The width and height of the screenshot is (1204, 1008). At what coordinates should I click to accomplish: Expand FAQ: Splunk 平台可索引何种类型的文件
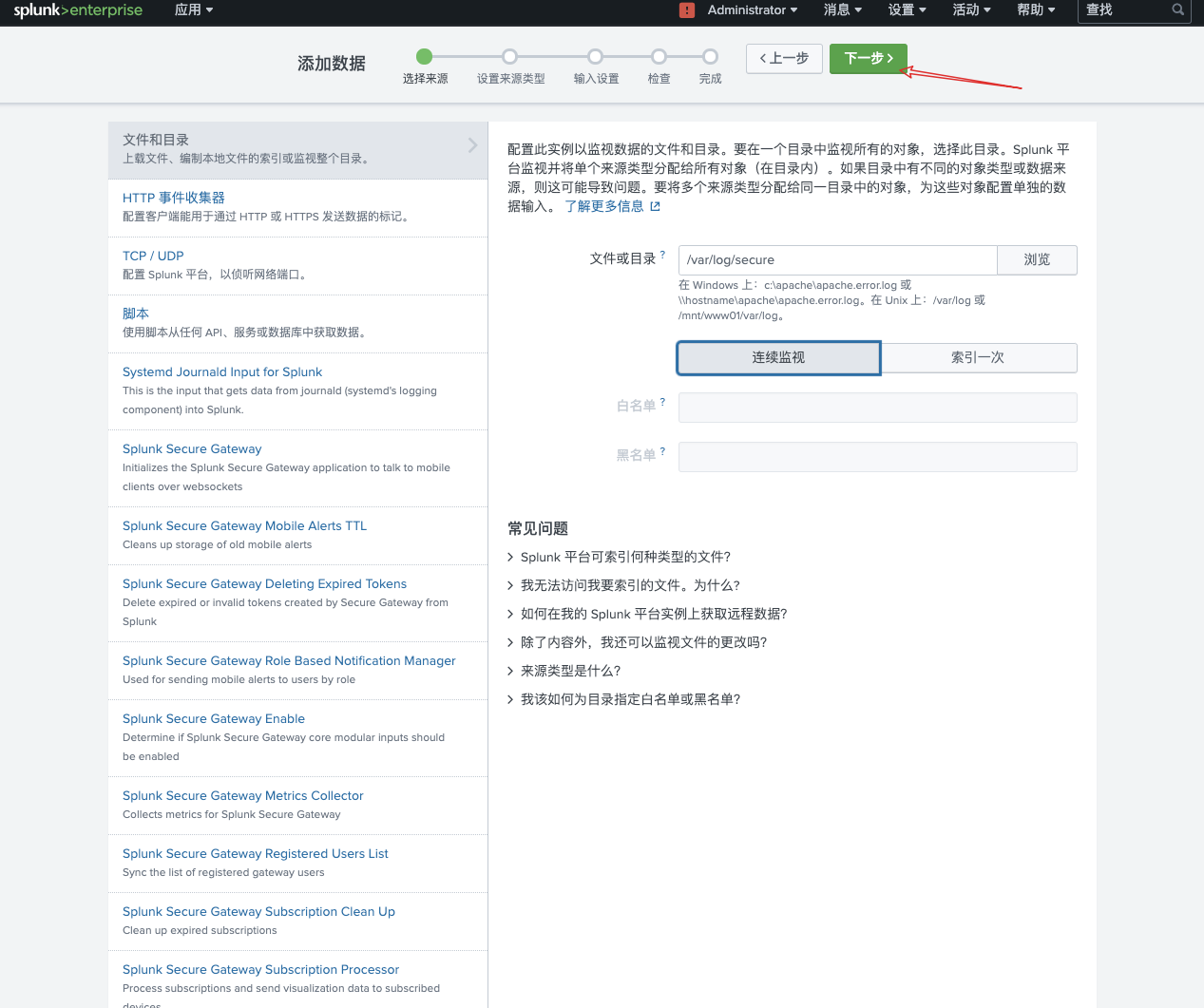(620, 557)
